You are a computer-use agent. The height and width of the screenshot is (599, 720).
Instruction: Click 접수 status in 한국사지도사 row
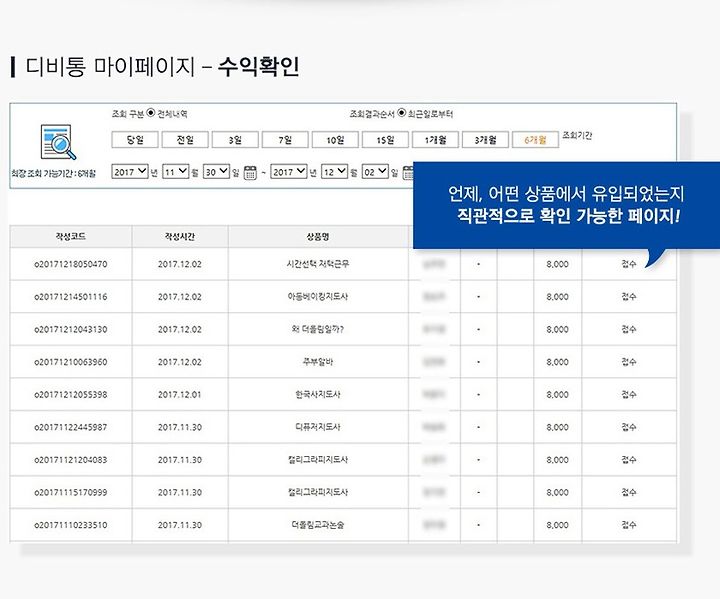click(629, 395)
